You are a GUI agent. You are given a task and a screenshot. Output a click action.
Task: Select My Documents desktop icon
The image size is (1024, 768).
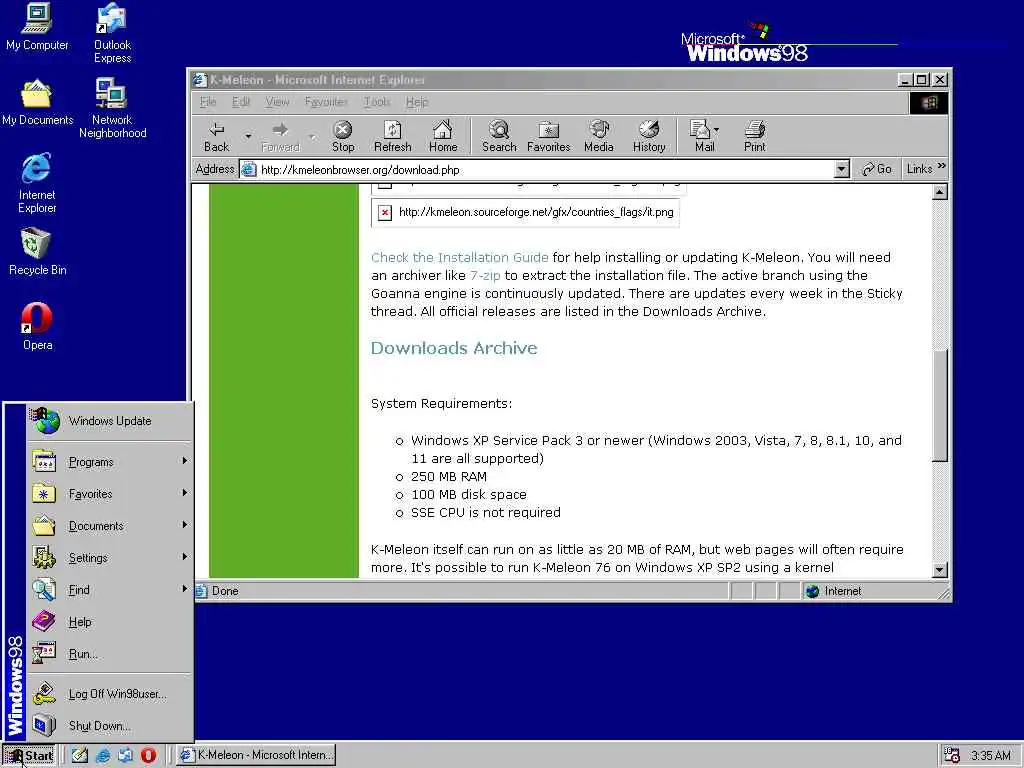[x=37, y=103]
